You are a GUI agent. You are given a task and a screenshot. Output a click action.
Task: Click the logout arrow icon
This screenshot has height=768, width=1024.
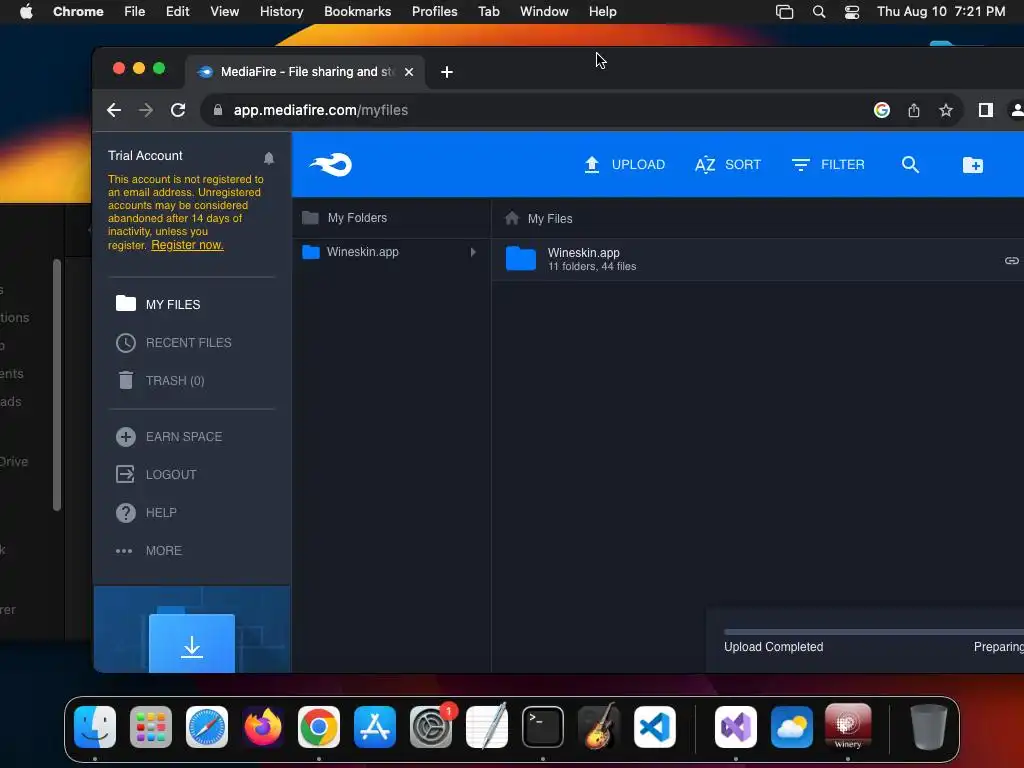click(125, 474)
